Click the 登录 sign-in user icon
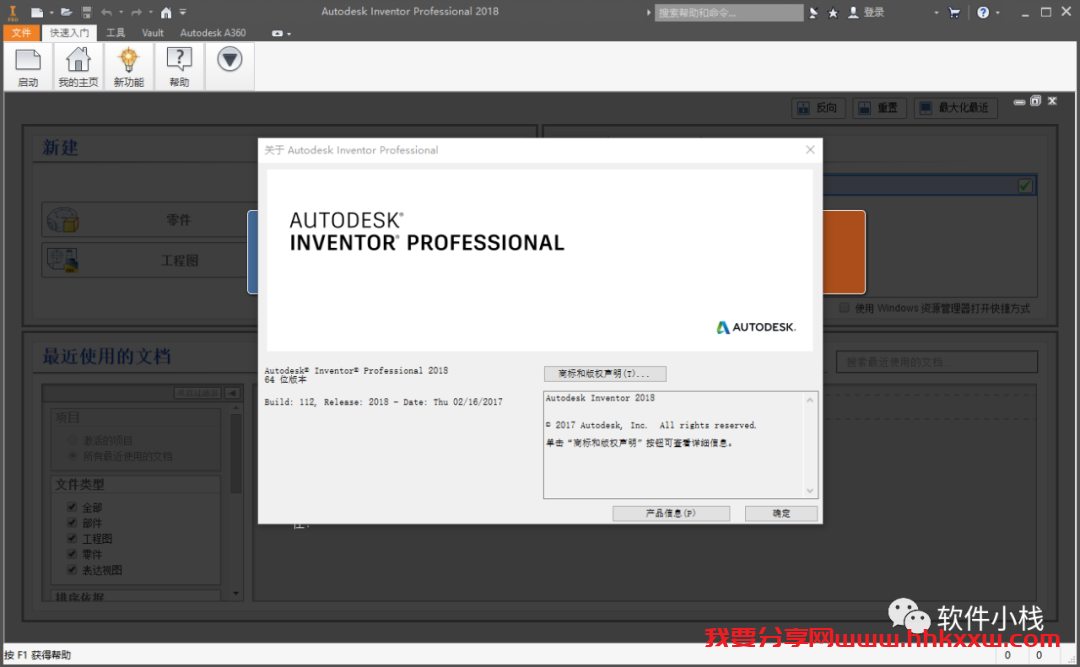 tap(866, 12)
